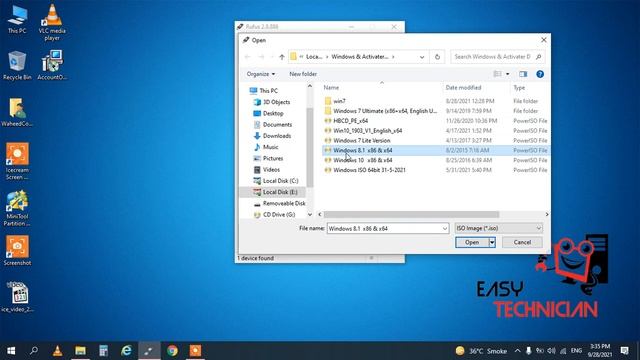The height and width of the screenshot is (360, 640).
Task: Click the Open button
Action: click(x=472, y=242)
